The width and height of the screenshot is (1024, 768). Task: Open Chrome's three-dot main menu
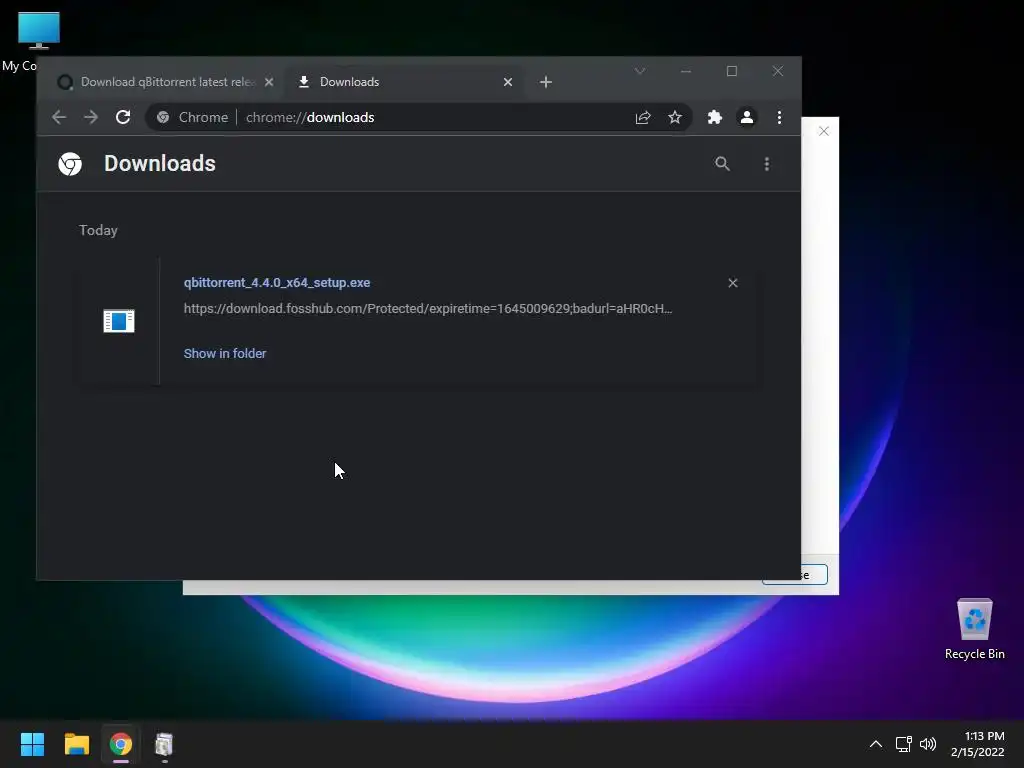779,118
